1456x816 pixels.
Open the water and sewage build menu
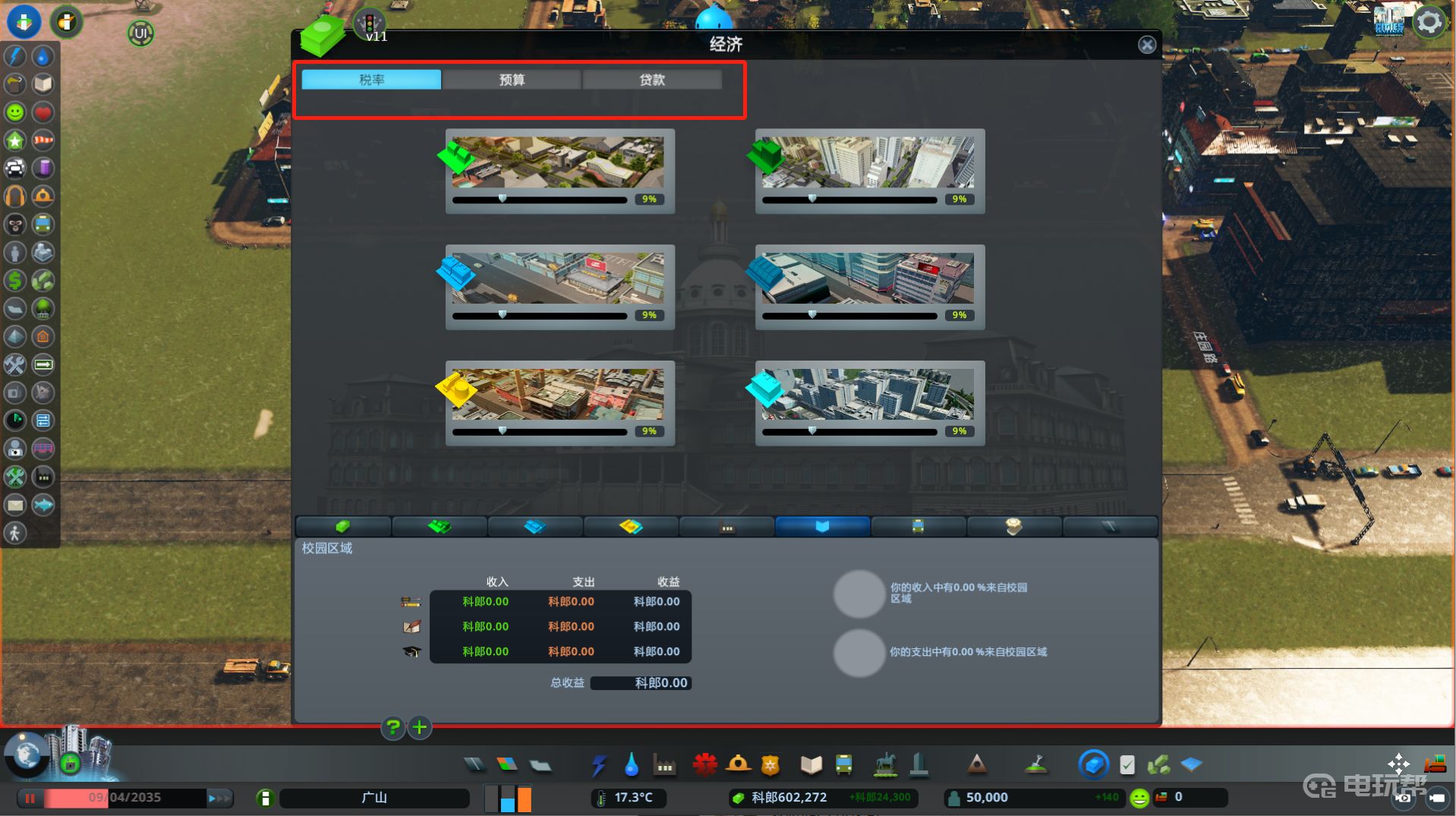[x=631, y=764]
